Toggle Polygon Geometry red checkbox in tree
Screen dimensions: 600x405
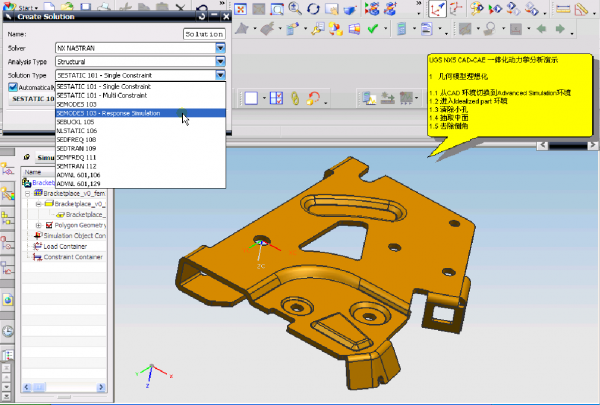pos(49,225)
